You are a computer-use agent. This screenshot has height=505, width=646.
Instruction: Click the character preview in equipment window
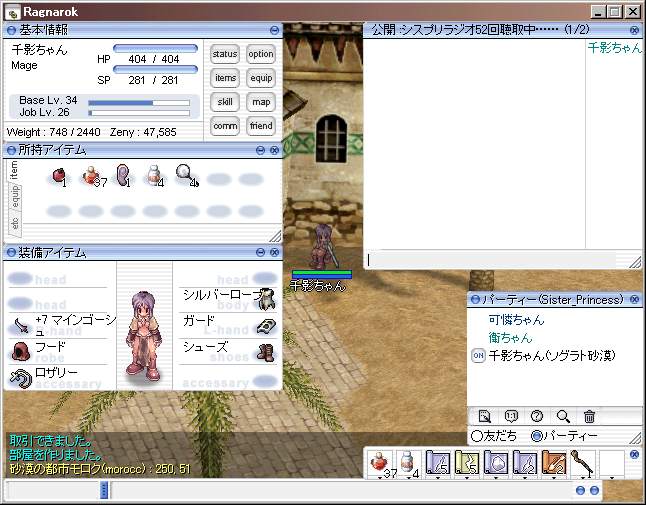[x=144, y=336]
